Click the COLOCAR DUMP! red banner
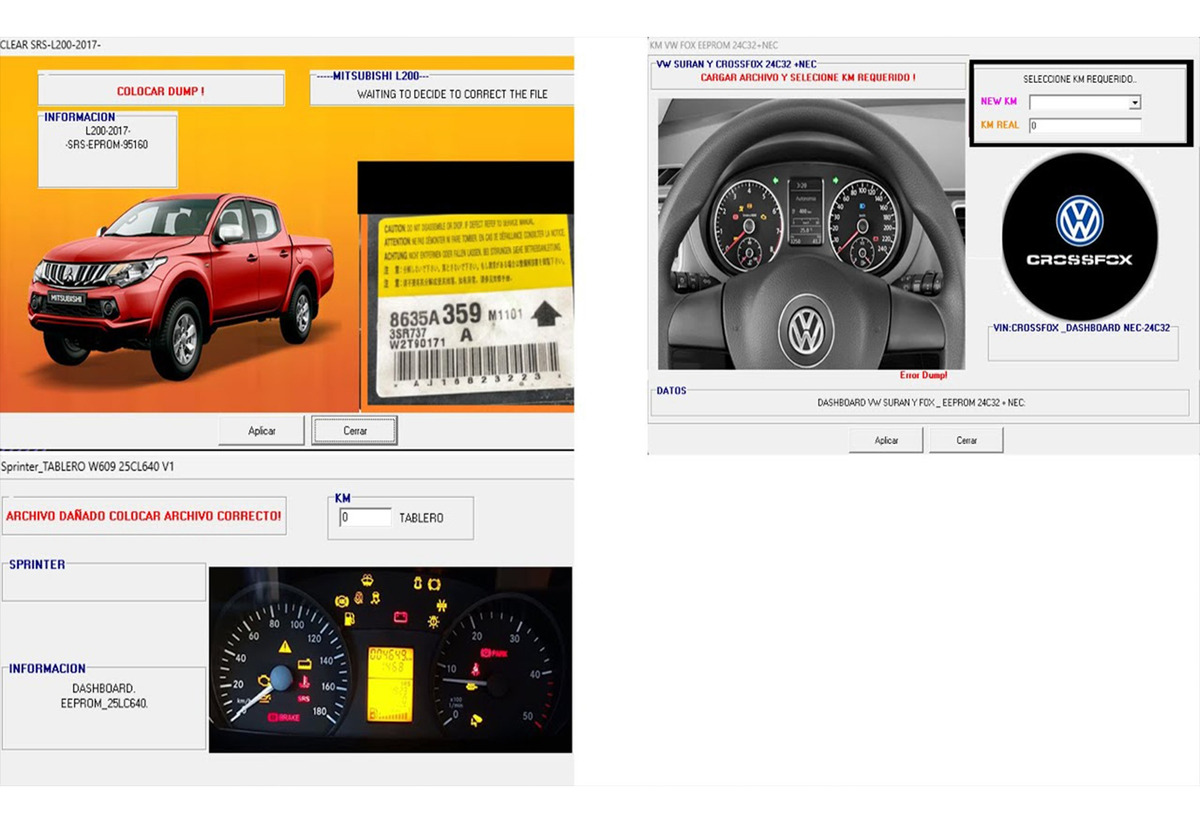Screen dimensions: 1200x823 (161, 90)
